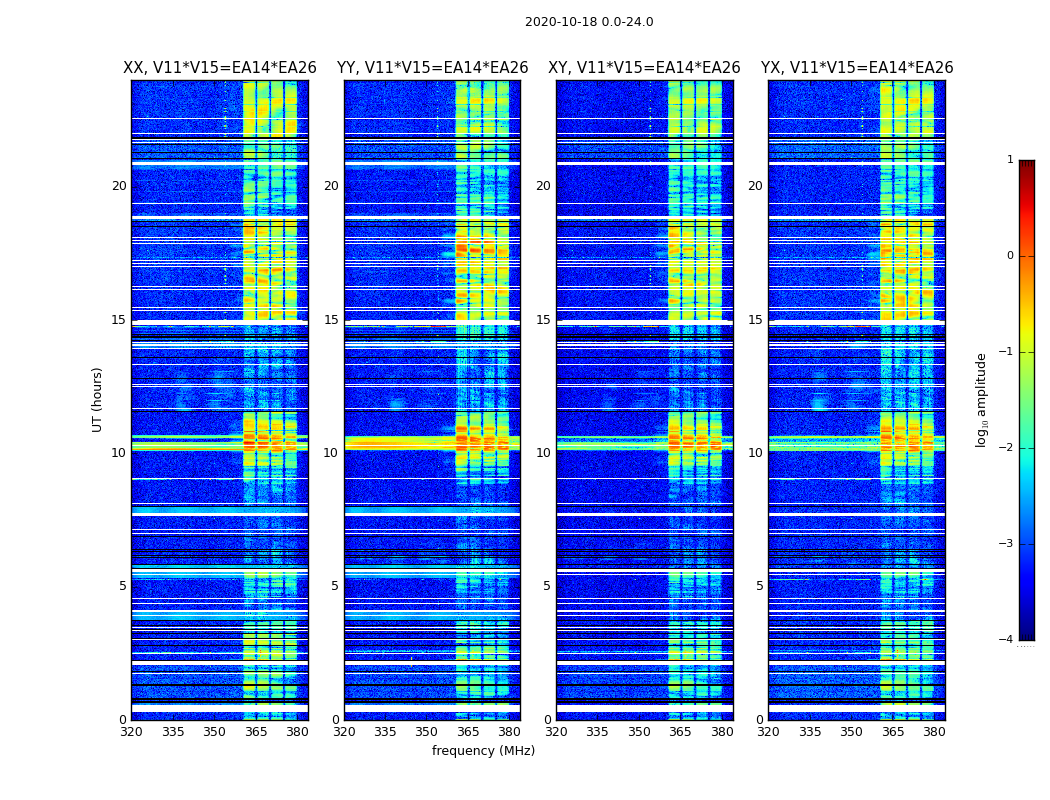Click the XX, V11*V15=EA14*EA26 panel title
1050x800 pixels.
click(220, 68)
